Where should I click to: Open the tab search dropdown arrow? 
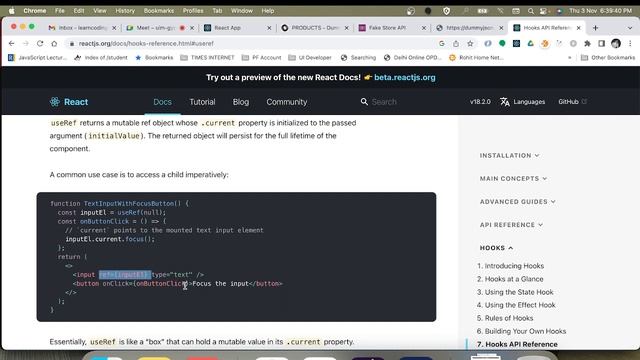point(630,28)
